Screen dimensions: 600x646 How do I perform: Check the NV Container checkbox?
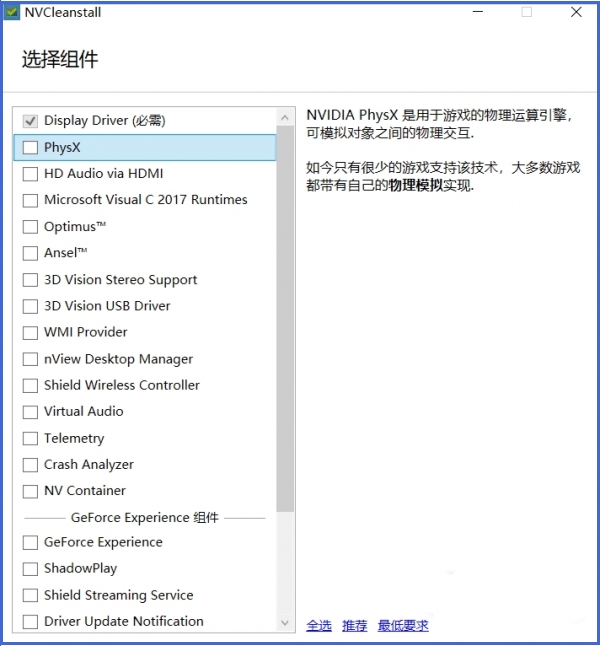[30, 491]
